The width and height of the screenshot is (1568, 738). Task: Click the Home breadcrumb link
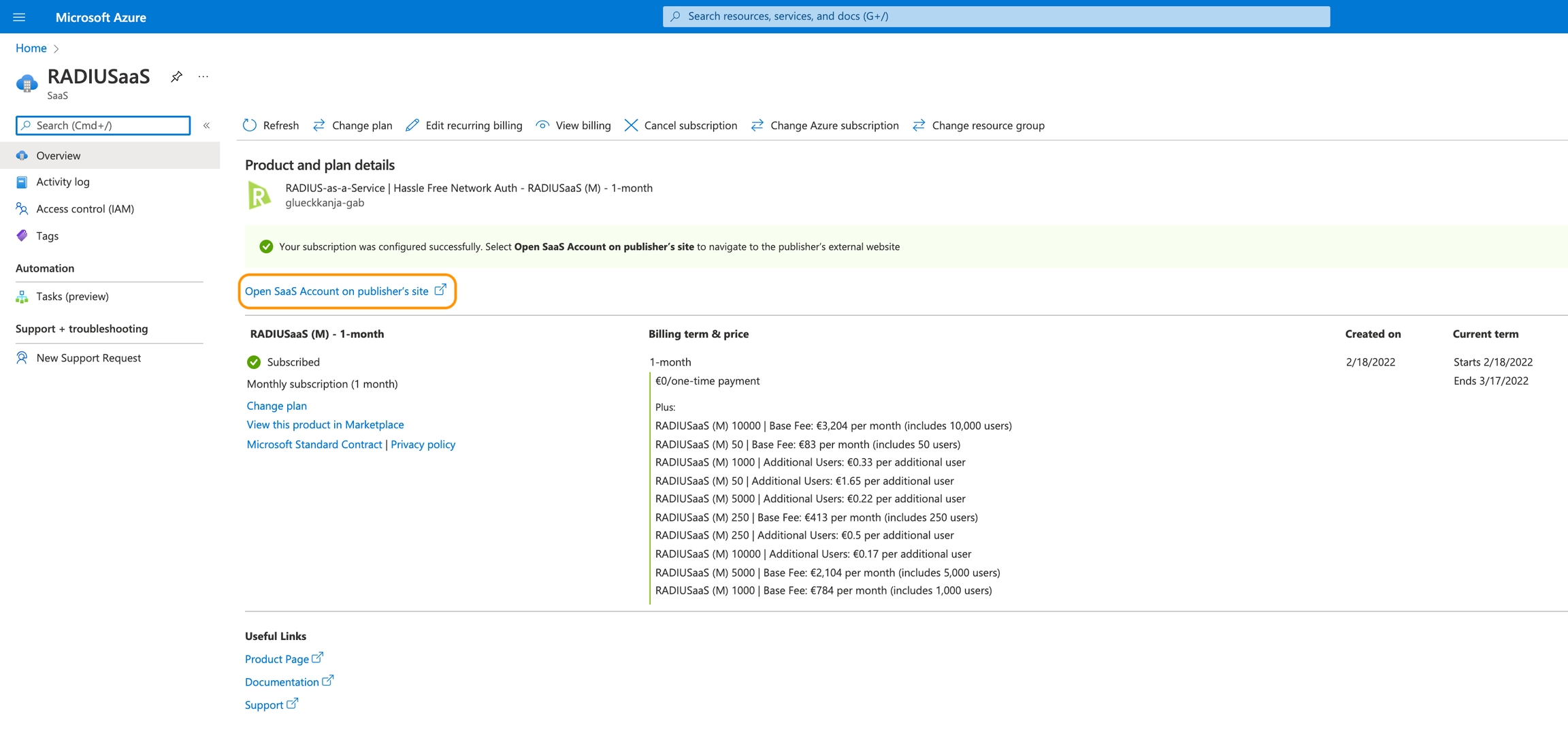31,48
